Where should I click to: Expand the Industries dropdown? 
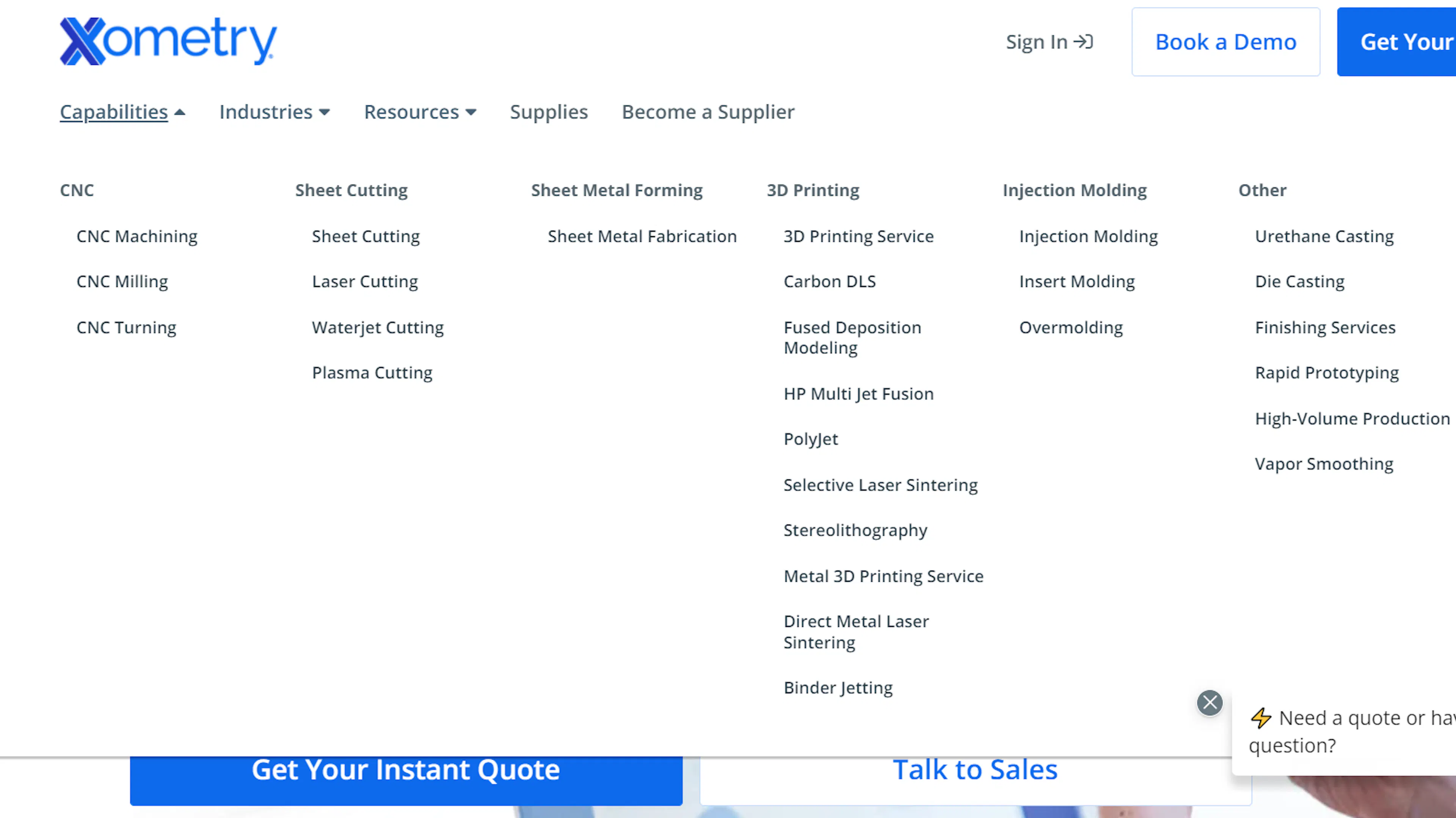[x=275, y=112]
